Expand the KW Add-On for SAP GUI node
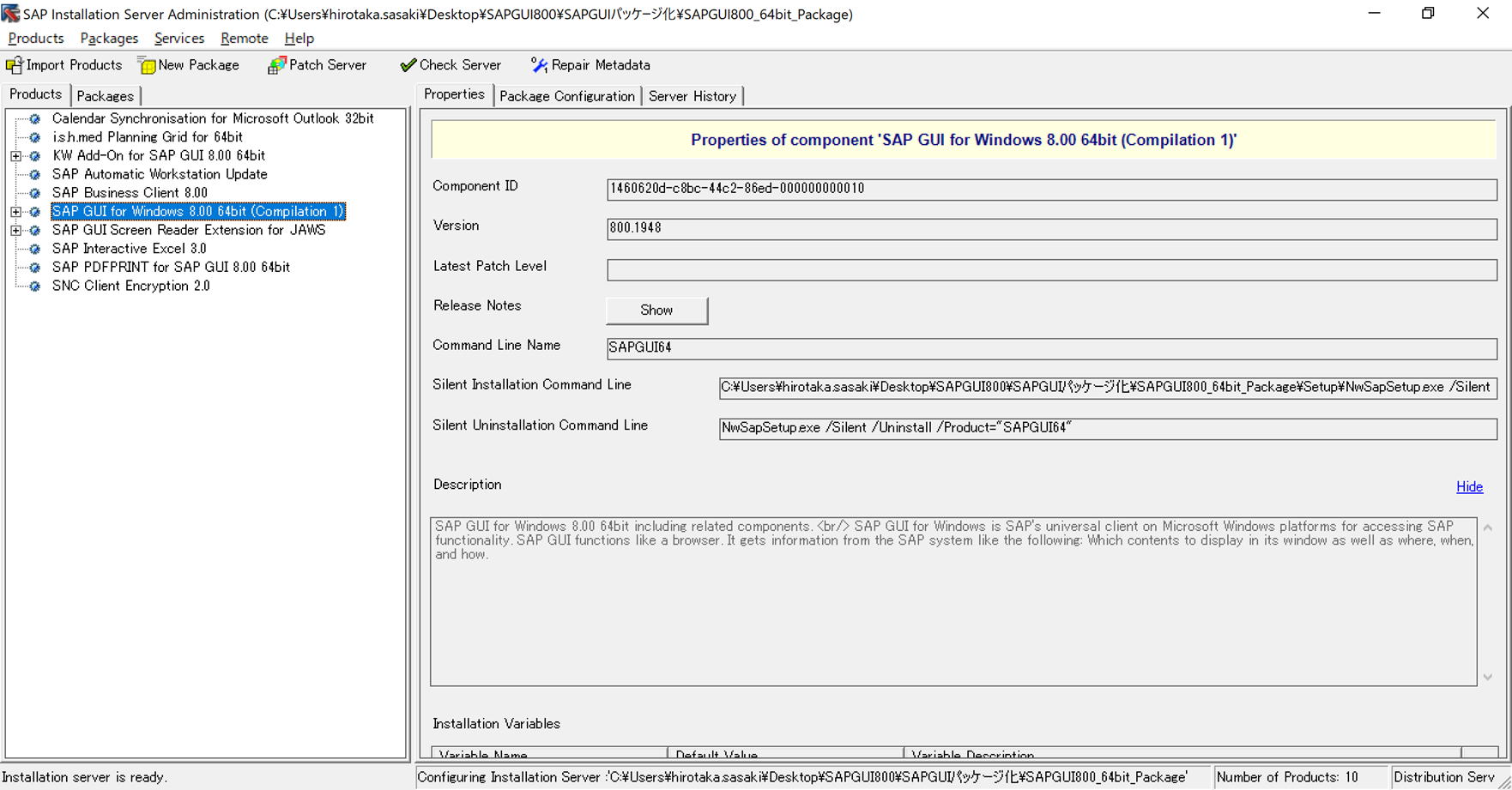 pyautogui.click(x=15, y=156)
